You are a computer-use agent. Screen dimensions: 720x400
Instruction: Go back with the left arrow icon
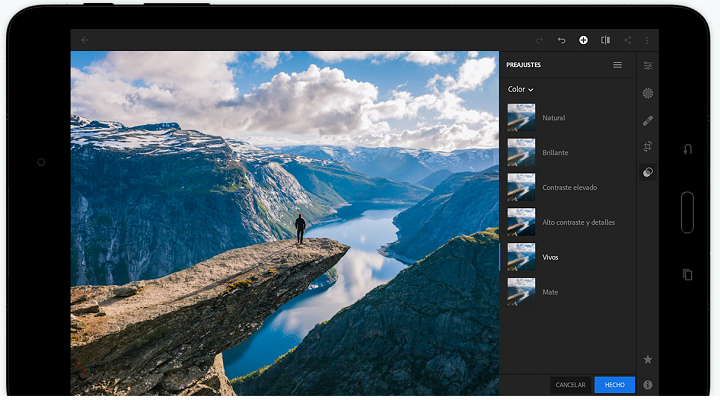pyautogui.click(x=84, y=40)
